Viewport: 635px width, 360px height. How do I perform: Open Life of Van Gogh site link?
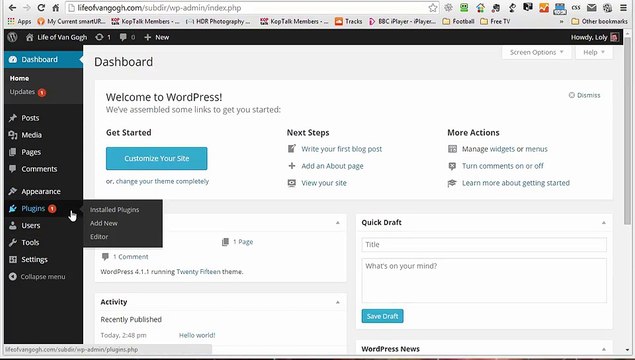pos(56,37)
